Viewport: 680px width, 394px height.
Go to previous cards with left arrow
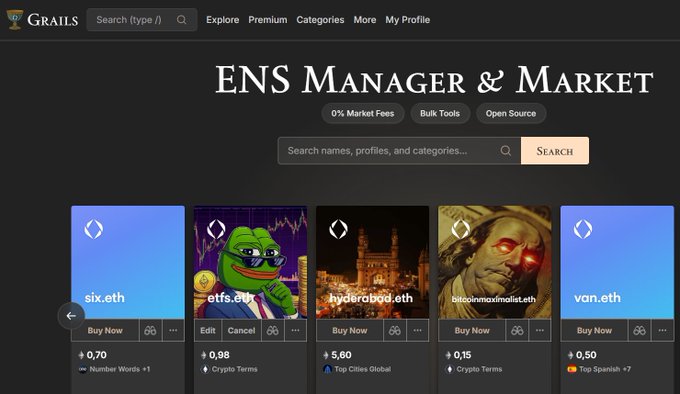point(71,316)
